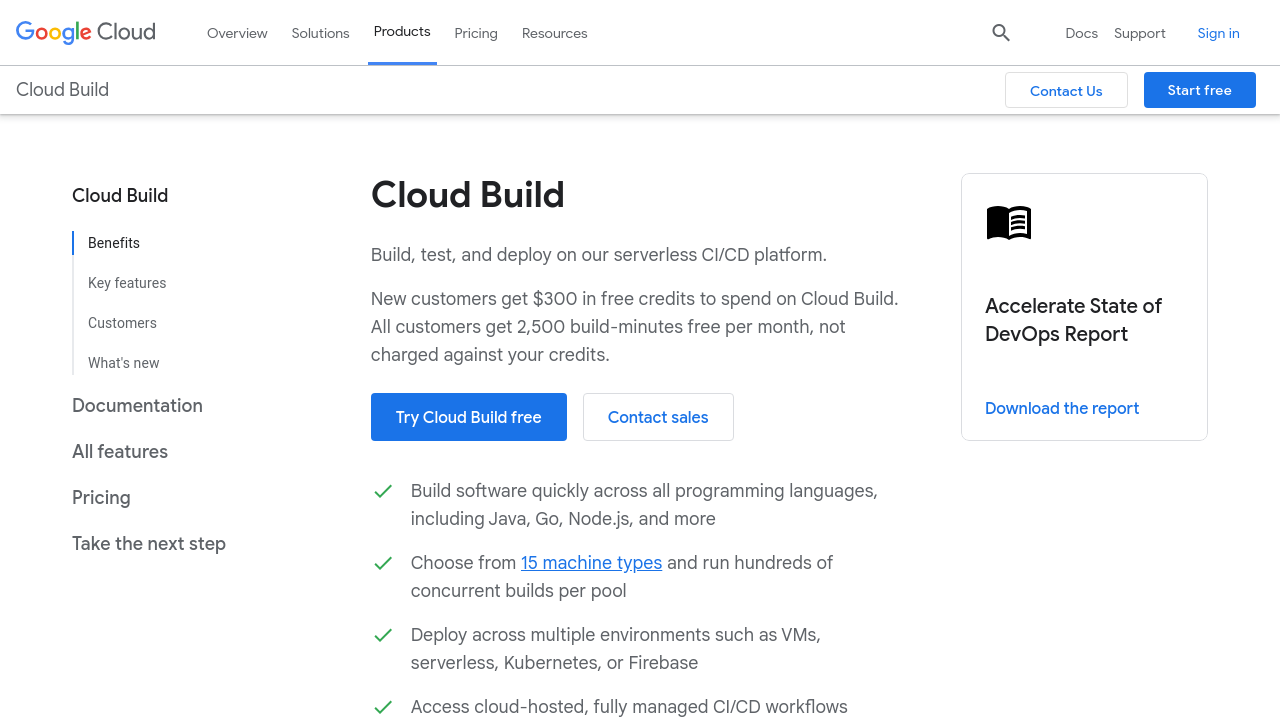Click Download the report link
1280x720 pixels.
point(1061,408)
